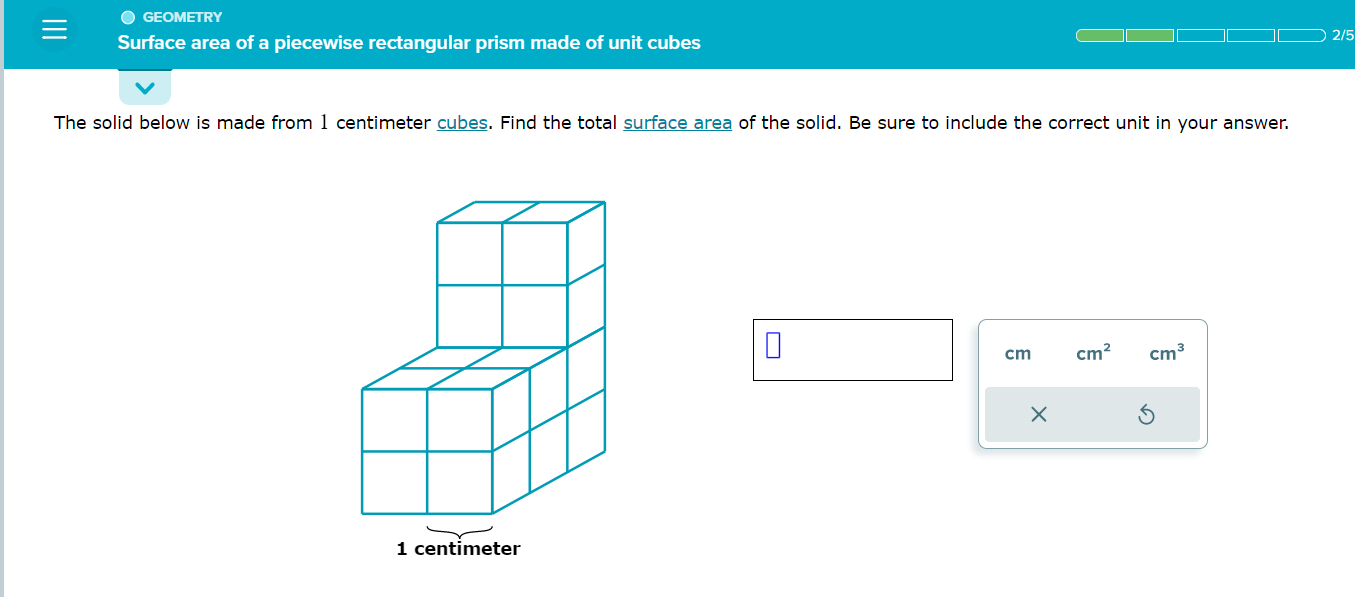Screen dimensions: 1355x597
Task: Select the cm² unit button
Action: 1090,353
